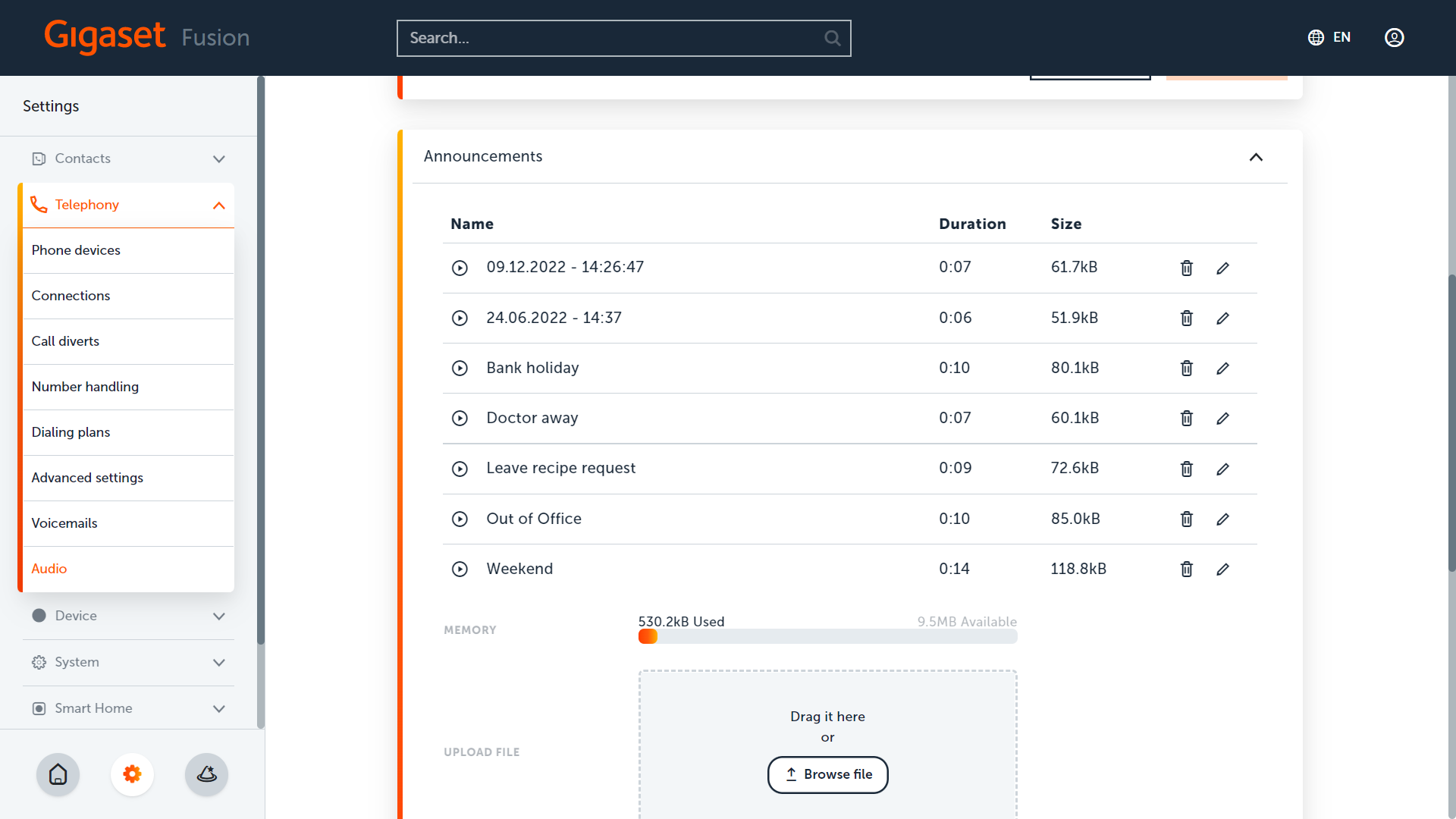Click the 9.5MB Available label
Screen dimensions: 1456x819
967,622
